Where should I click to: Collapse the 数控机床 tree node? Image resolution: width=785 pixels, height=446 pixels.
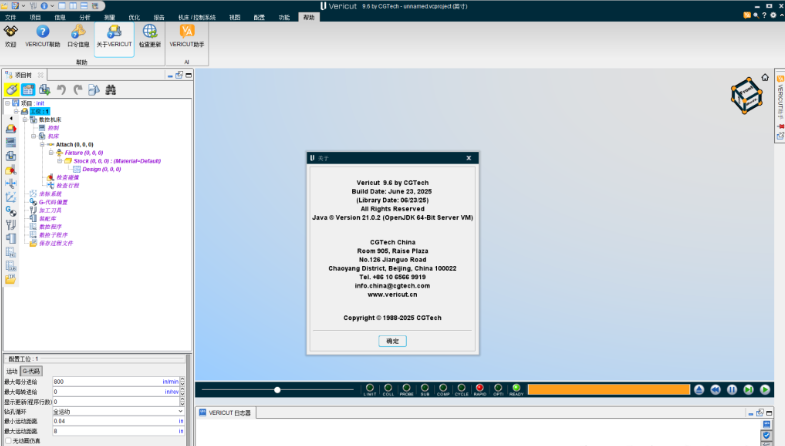[24, 119]
